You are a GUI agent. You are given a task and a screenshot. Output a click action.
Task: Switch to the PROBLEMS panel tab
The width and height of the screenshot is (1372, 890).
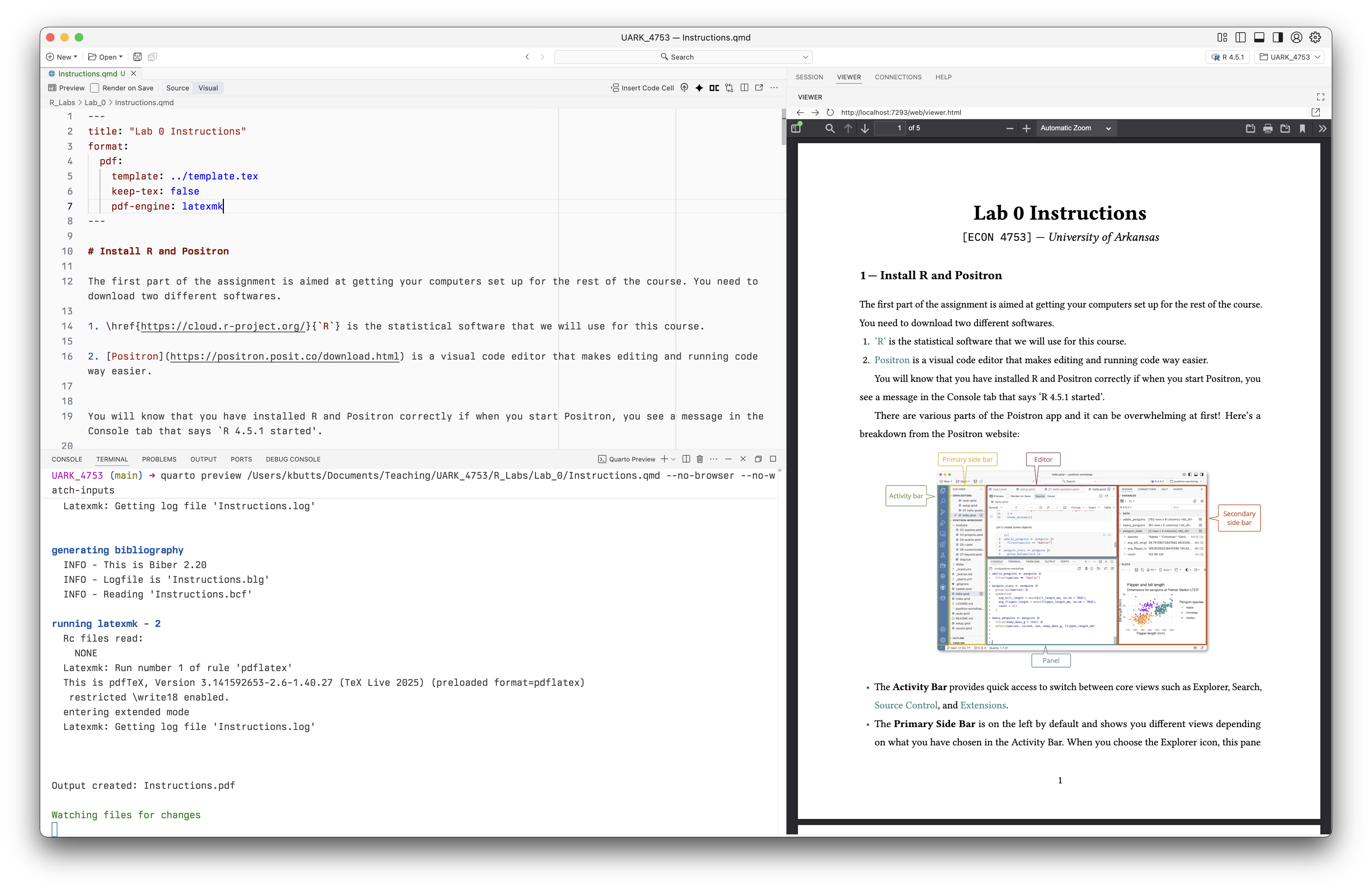tap(159, 459)
